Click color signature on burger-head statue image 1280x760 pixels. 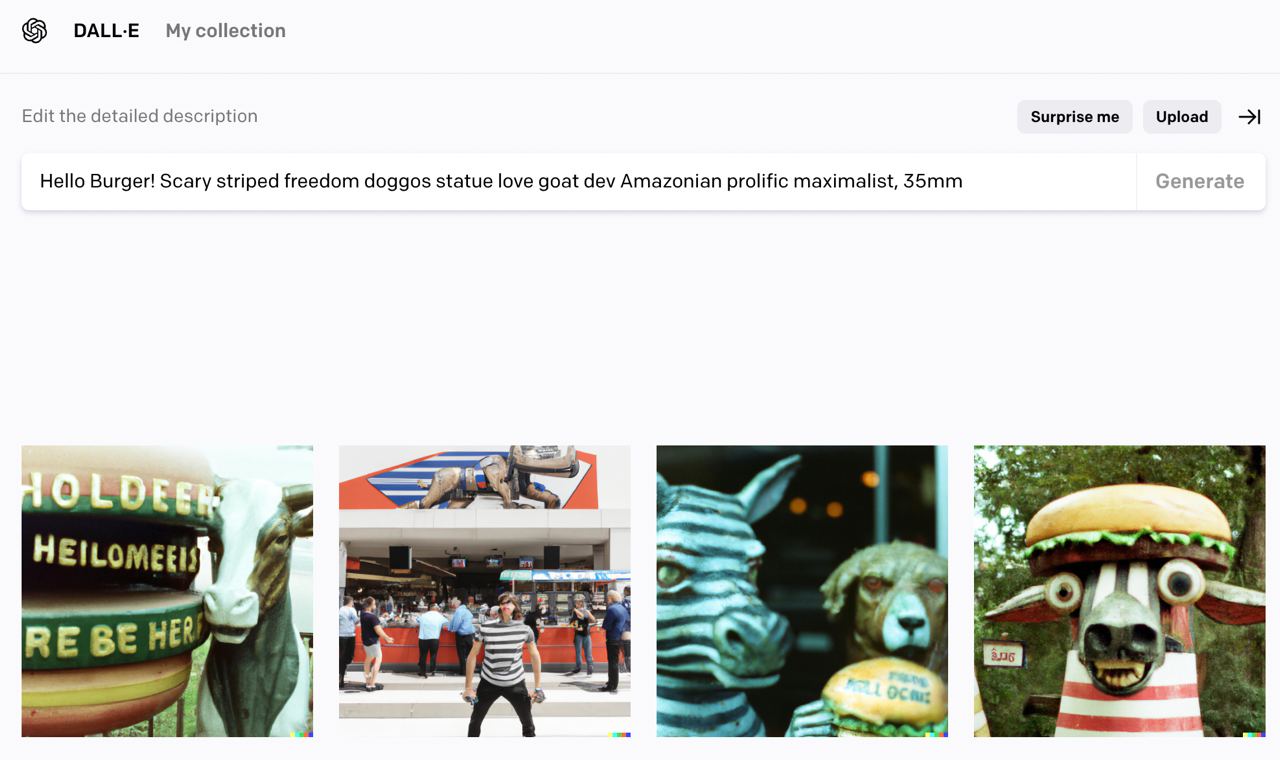point(1254,735)
